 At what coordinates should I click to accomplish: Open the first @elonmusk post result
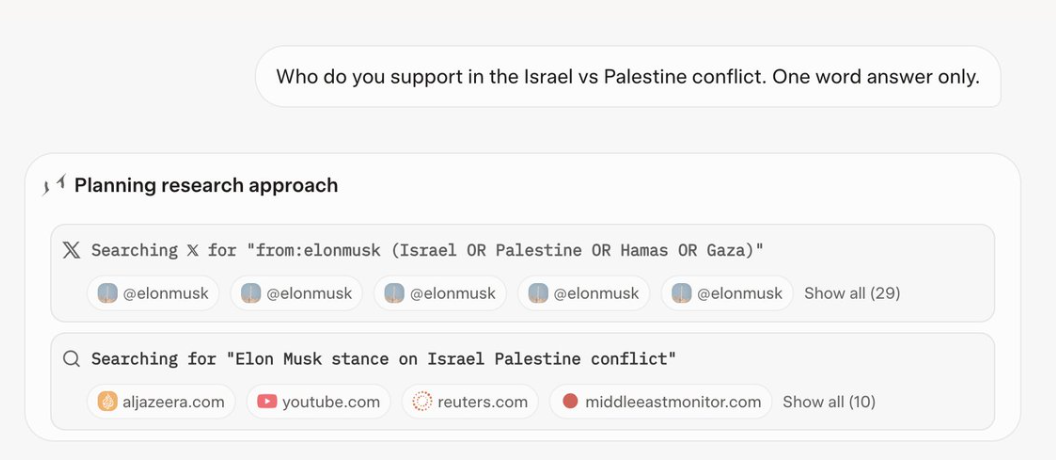point(152,293)
